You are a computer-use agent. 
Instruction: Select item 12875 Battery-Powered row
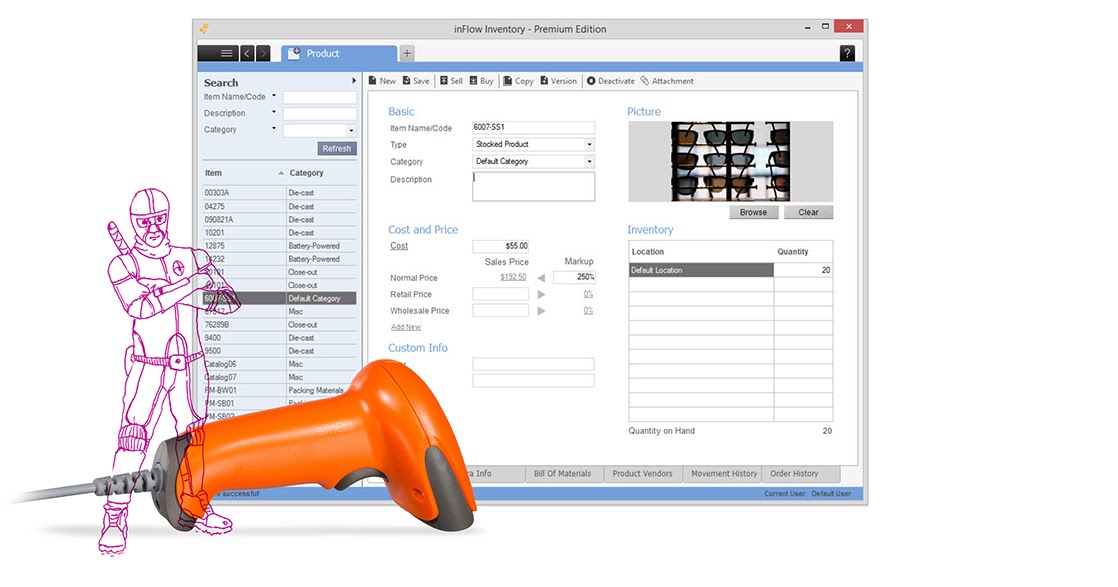click(x=280, y=246)
